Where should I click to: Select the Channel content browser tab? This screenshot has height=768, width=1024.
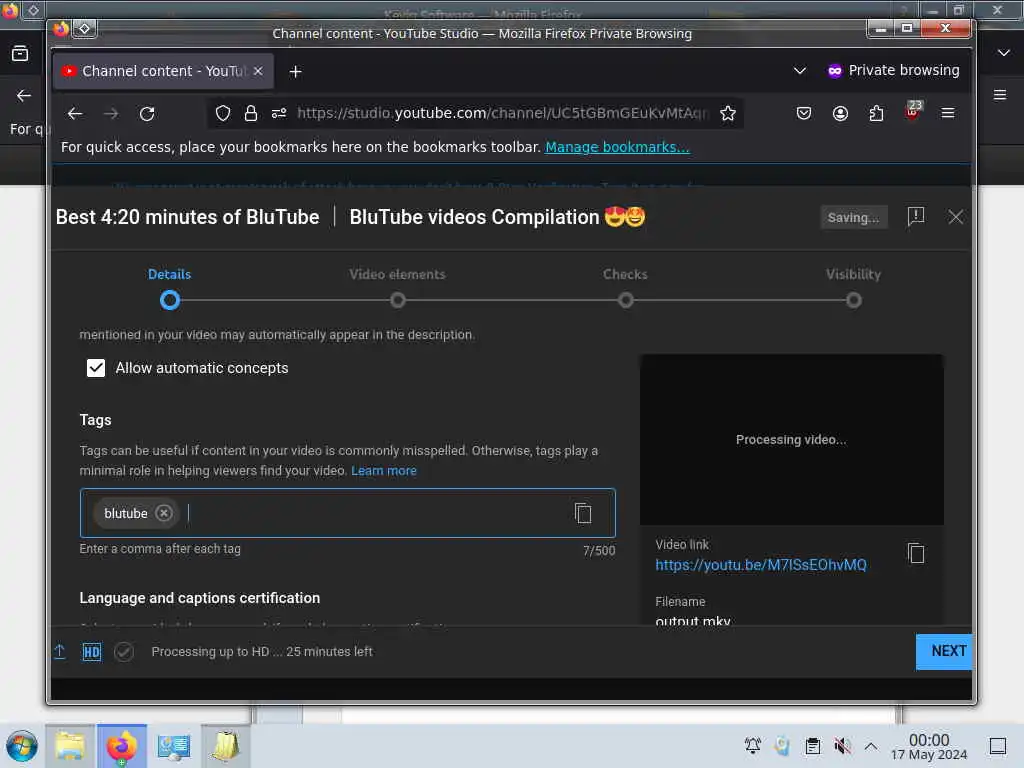click(x=163, y=71)
